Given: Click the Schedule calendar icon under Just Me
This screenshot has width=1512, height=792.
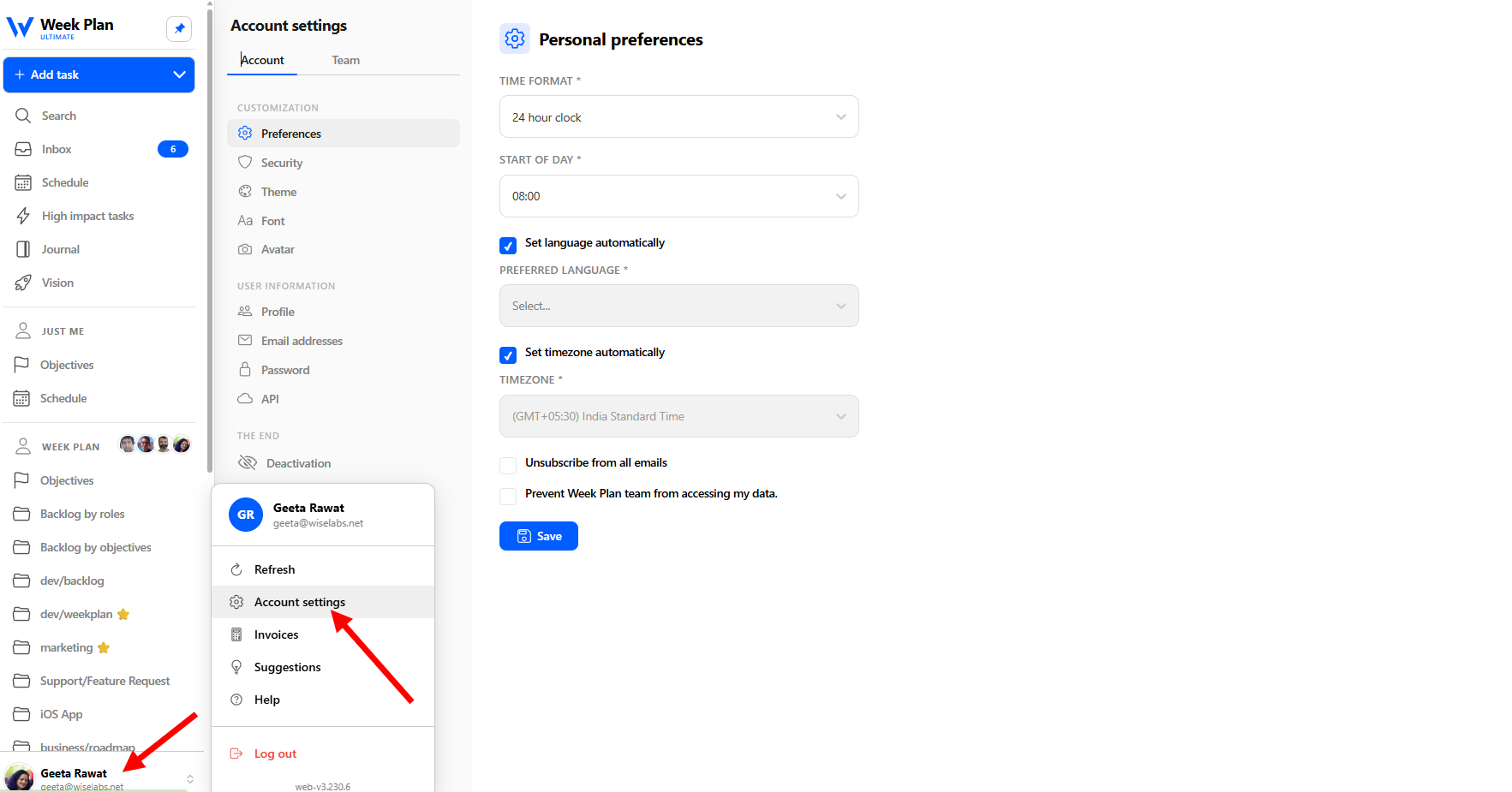Looking at the screenshot, I should point(21,398).
